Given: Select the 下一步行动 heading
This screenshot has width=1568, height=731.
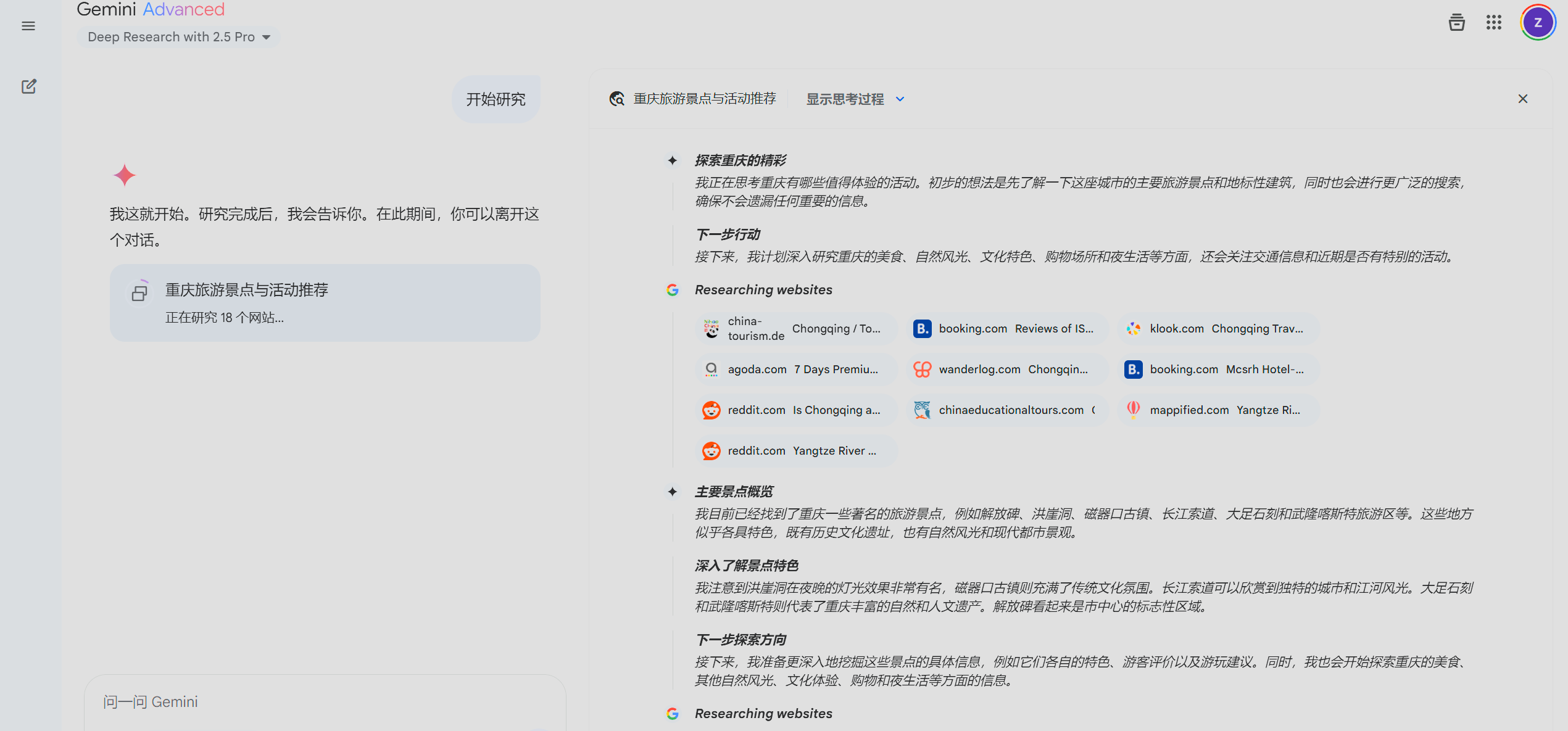Looking at the screenshot, I should [x=728, y=234].
